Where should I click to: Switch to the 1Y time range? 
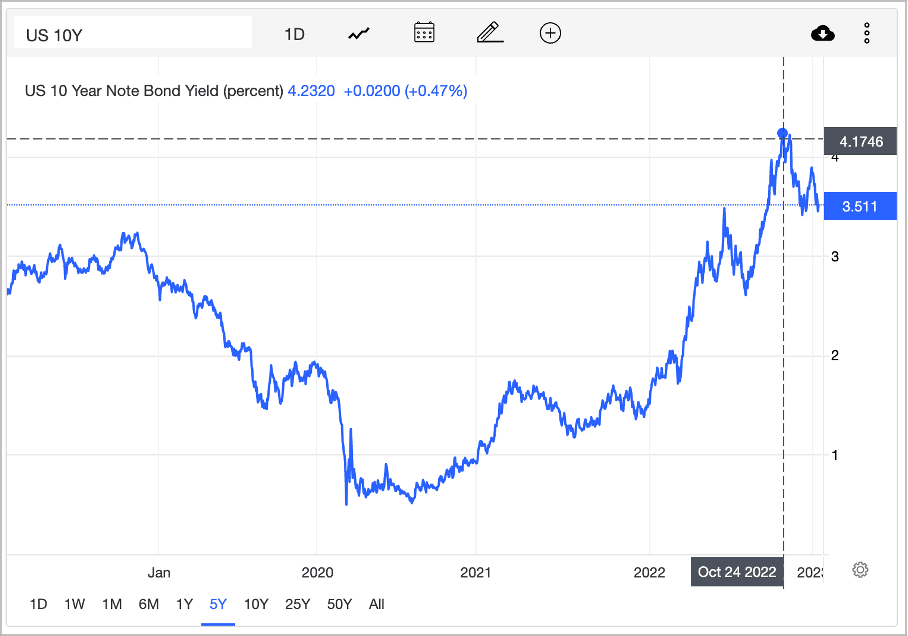coord(184,604)
